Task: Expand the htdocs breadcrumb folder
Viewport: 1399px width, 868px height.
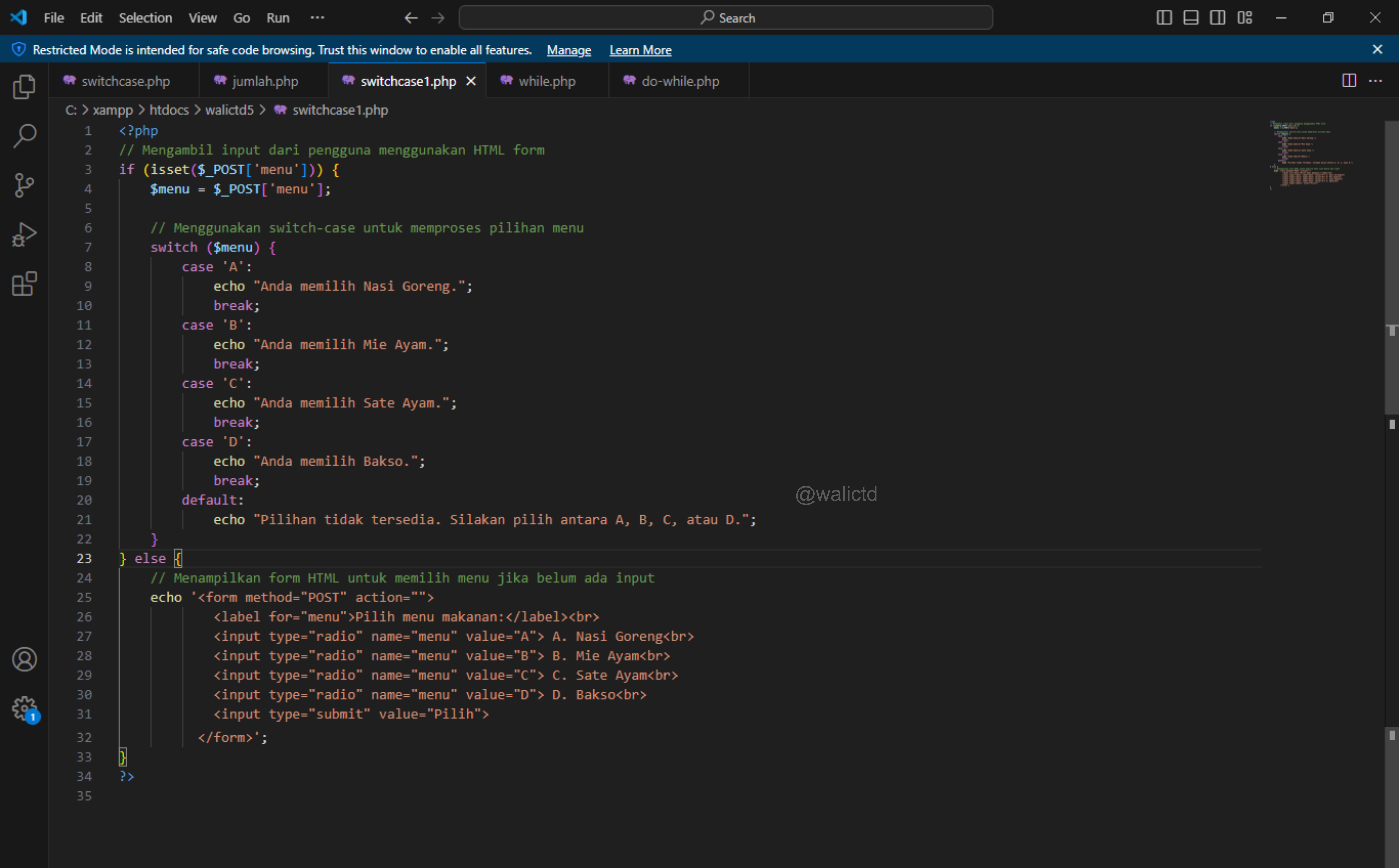Action: click(x=169, y=110)
